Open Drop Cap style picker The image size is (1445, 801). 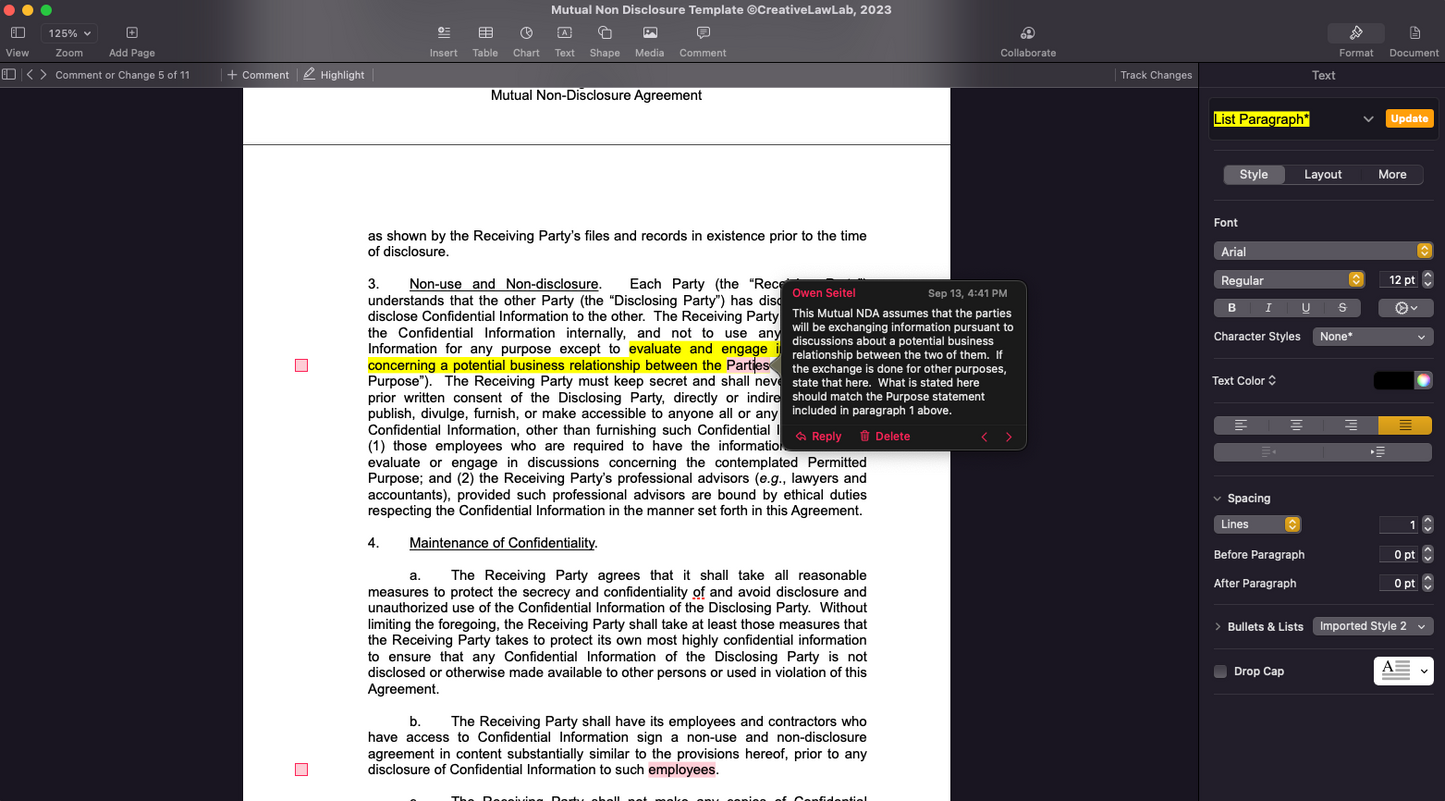coord(1403,671)
